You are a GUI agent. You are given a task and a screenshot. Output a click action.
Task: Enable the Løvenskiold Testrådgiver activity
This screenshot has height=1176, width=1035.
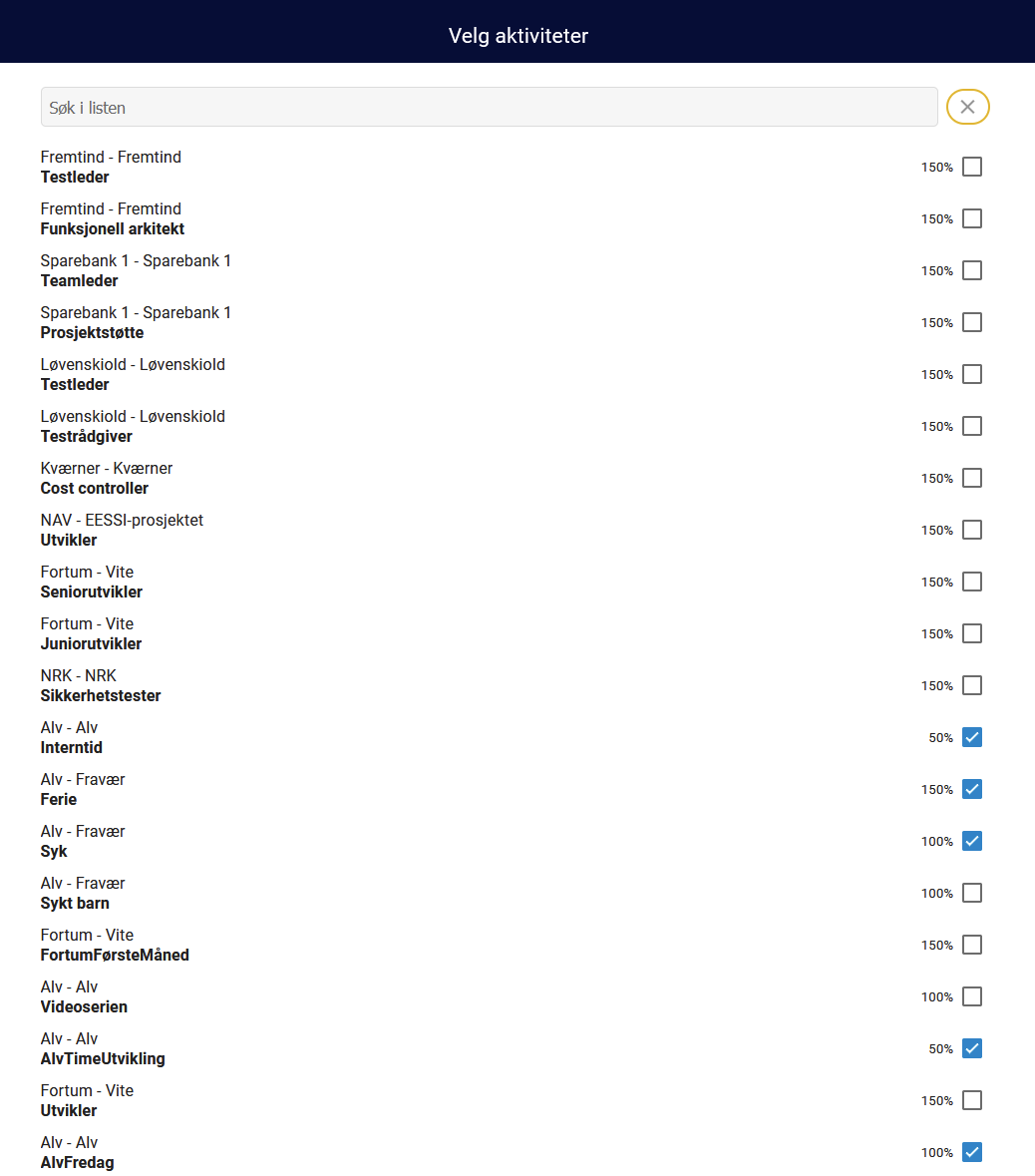972,426
